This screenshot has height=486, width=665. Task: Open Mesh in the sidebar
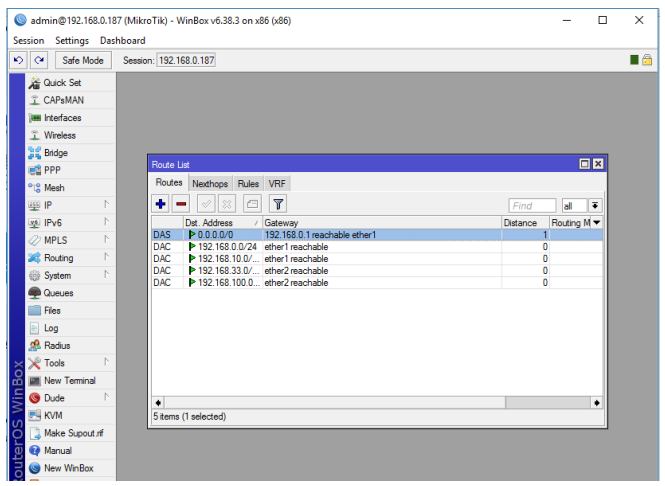[71, 187]
